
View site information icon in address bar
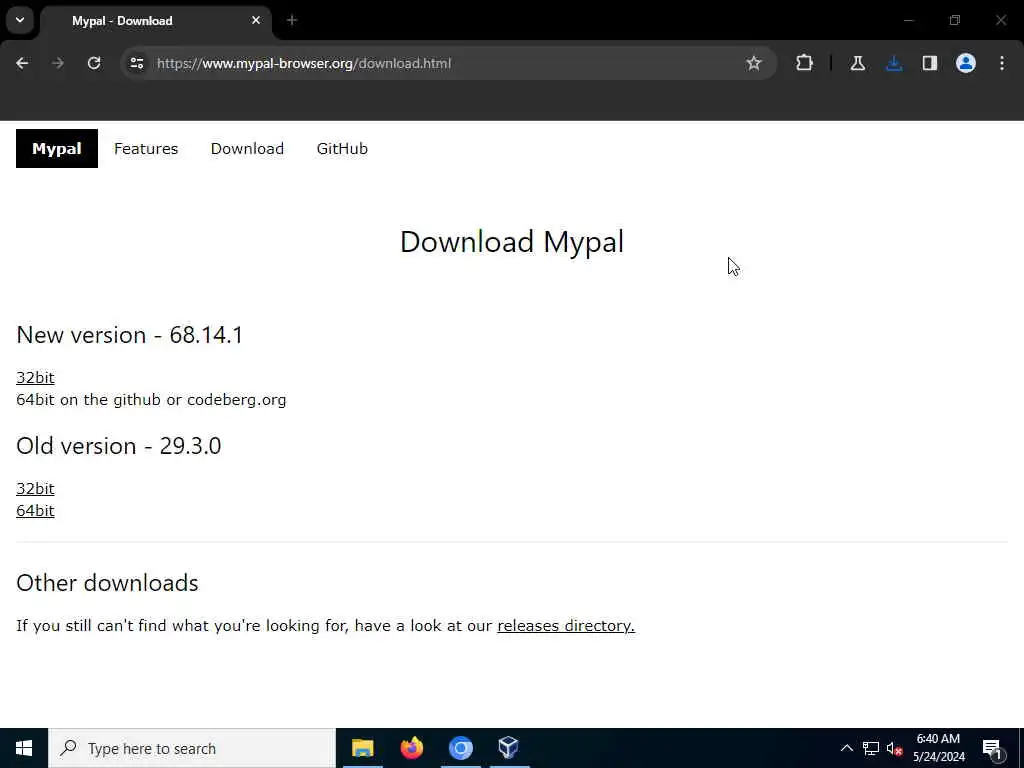(136, 63)
